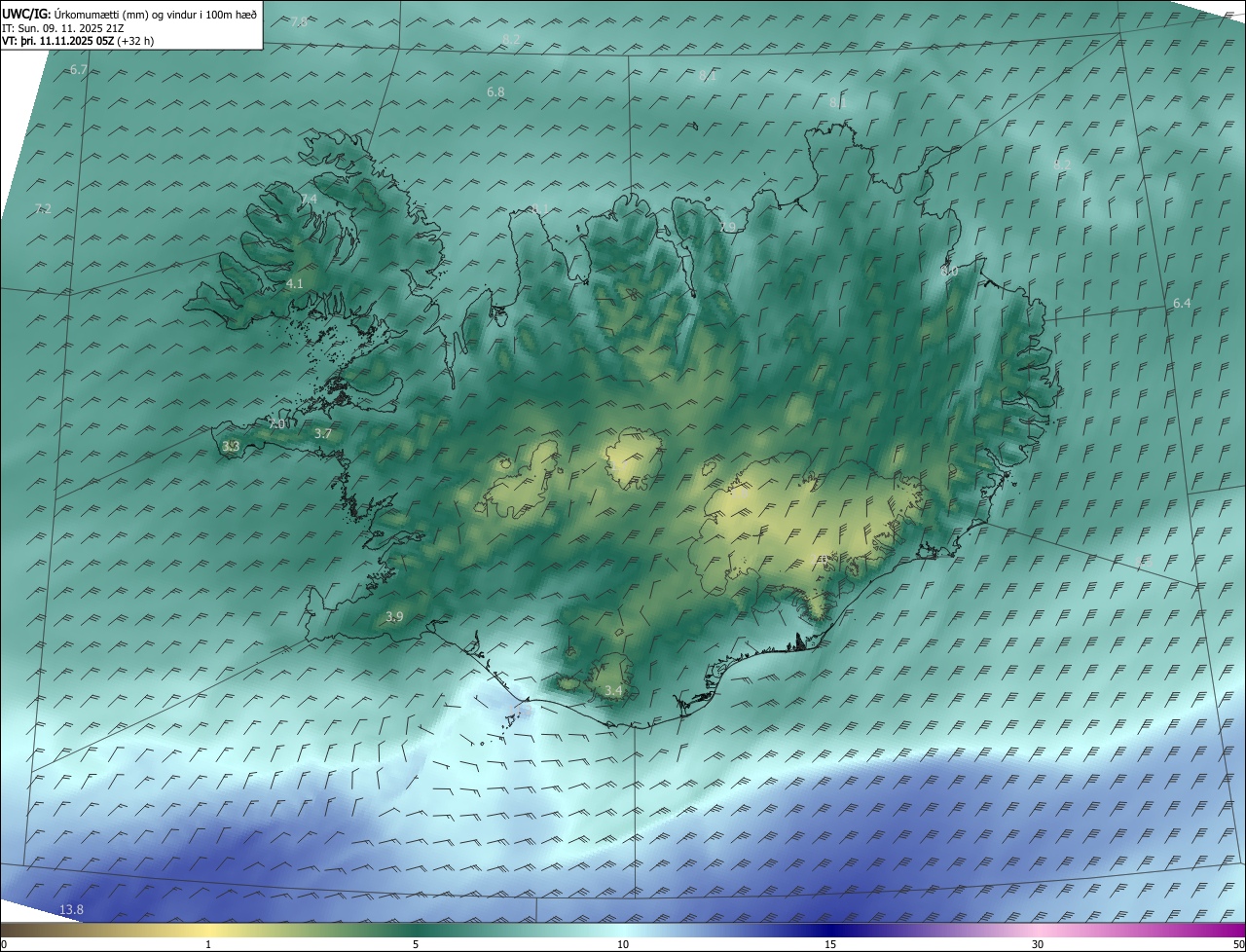Viewport: 1246px width, 952px height.
Task: Select the 3.4 value label
Action: coord(613,692)
